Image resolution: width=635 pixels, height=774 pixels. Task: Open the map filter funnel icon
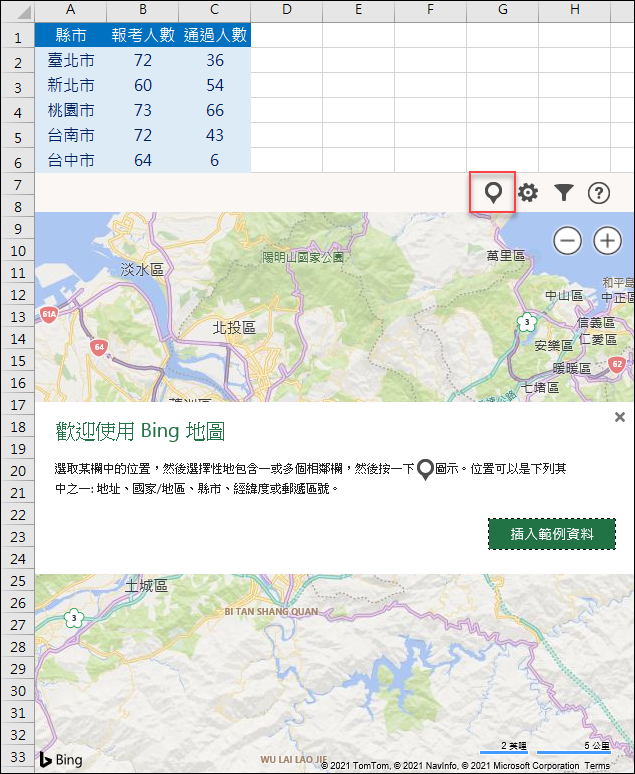click(563, 193)
